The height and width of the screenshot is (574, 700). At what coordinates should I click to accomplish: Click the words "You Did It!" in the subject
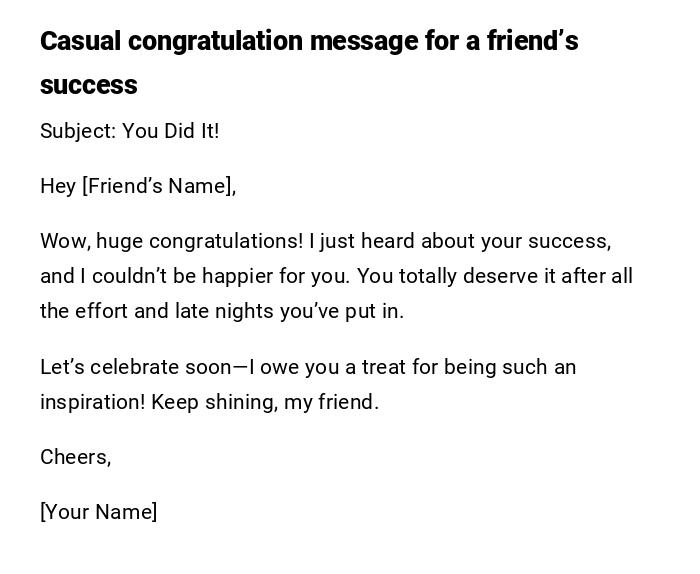(x=171, y=131)
